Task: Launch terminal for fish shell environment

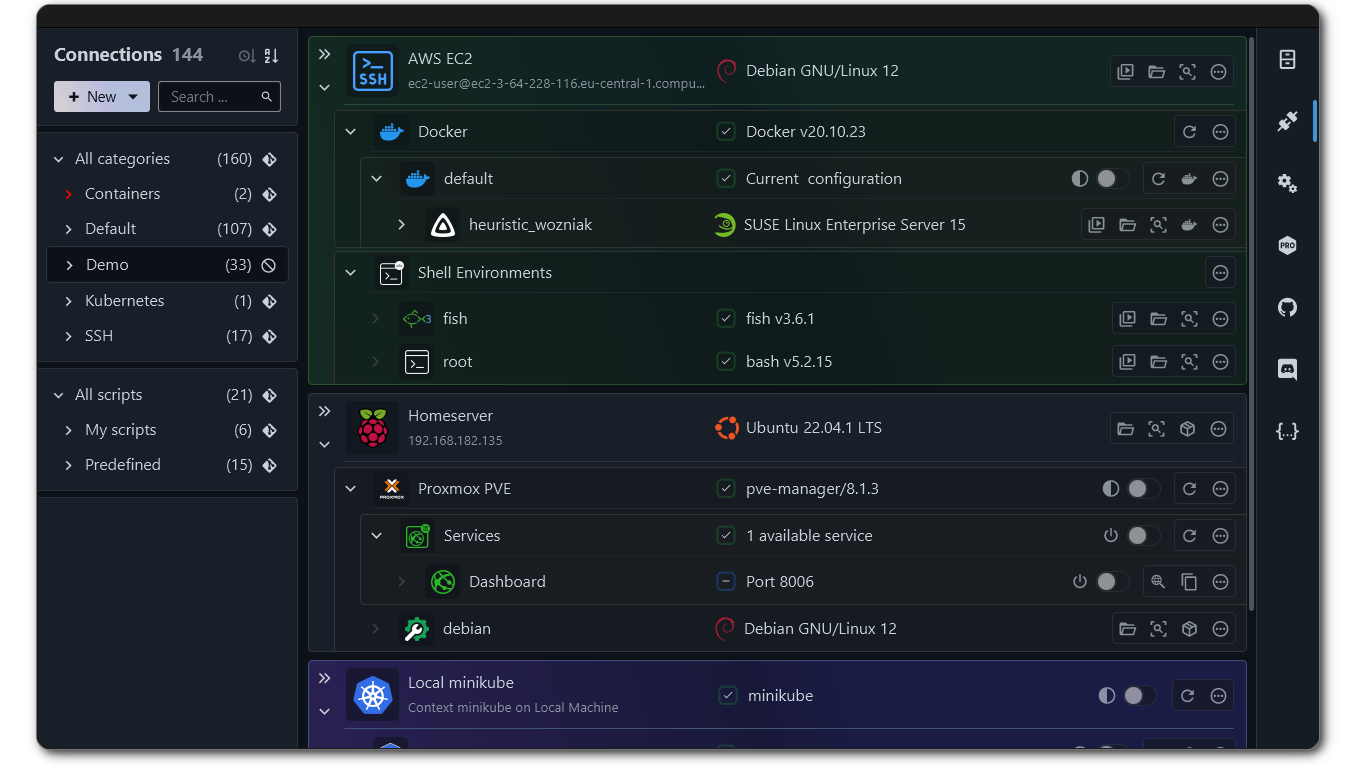Action: [x=1127, y=319]
